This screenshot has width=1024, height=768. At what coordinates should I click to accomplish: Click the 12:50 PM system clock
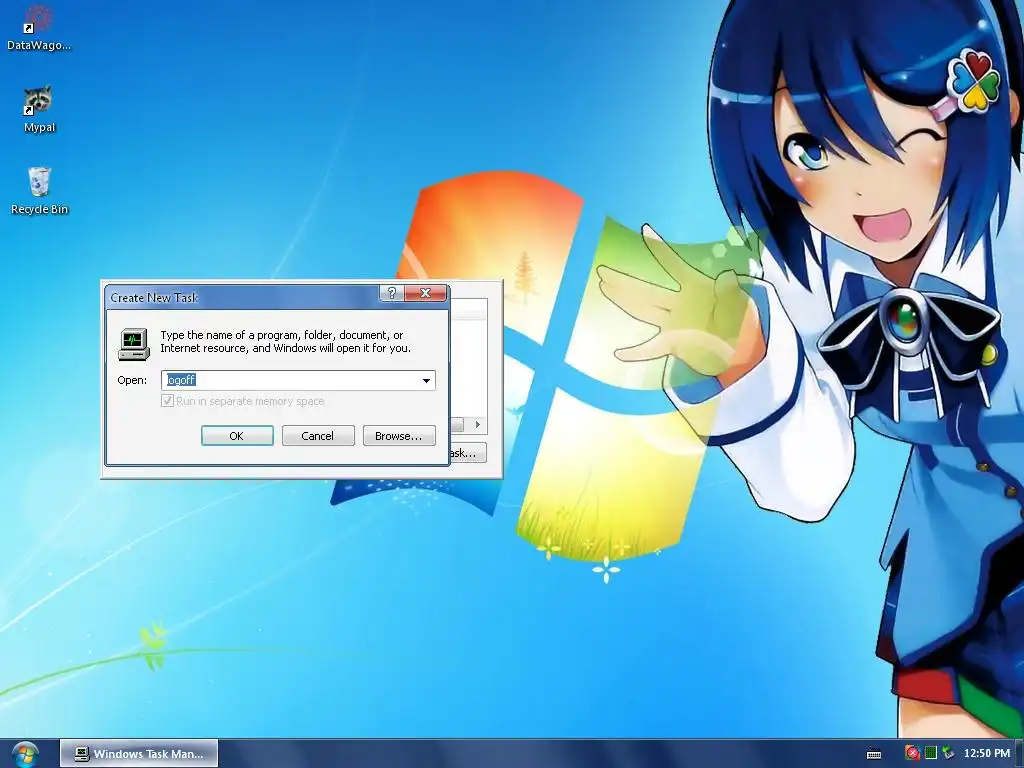pos(987,754)
